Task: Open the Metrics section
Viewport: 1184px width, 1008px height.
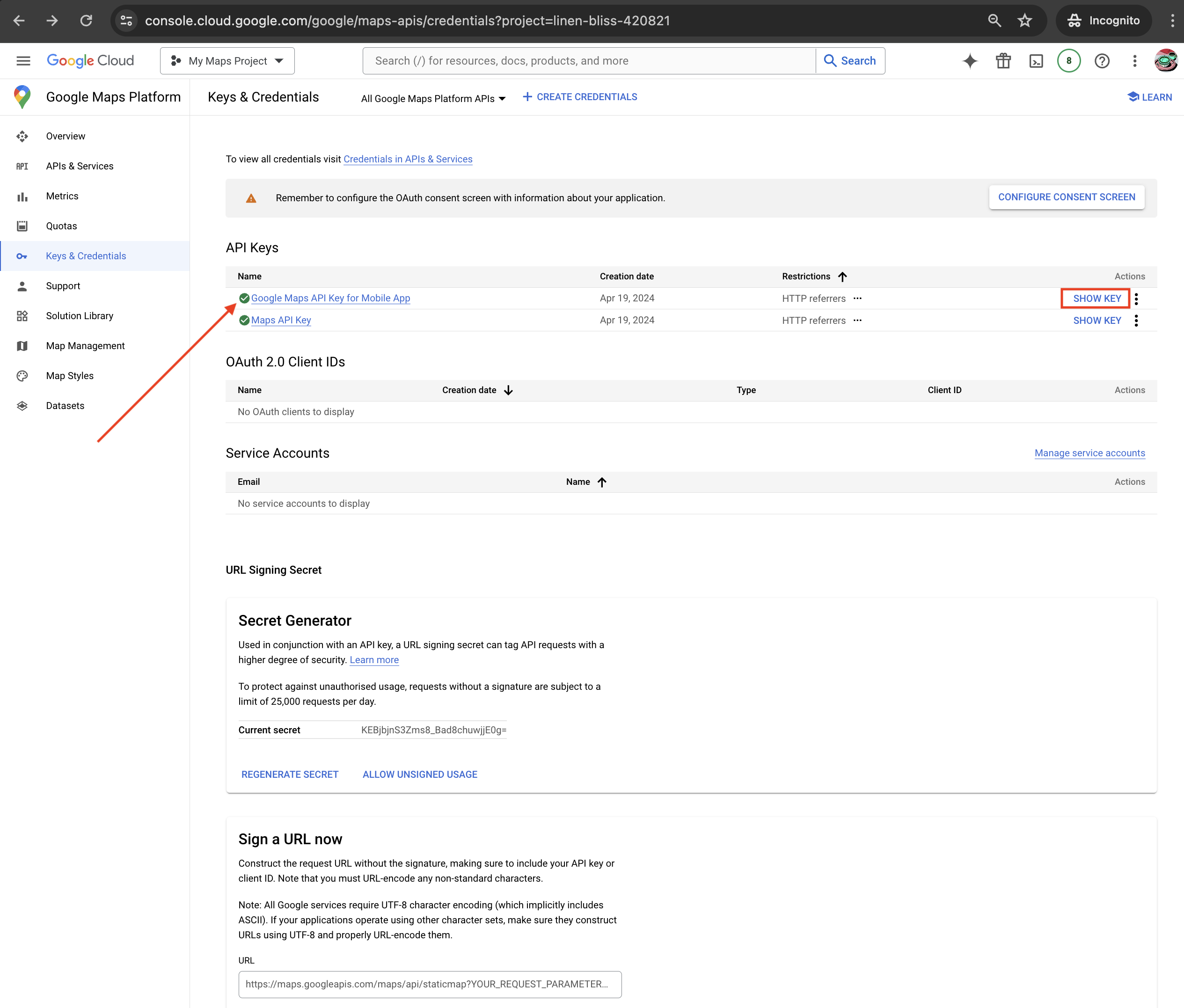Action: pos(62,196)
